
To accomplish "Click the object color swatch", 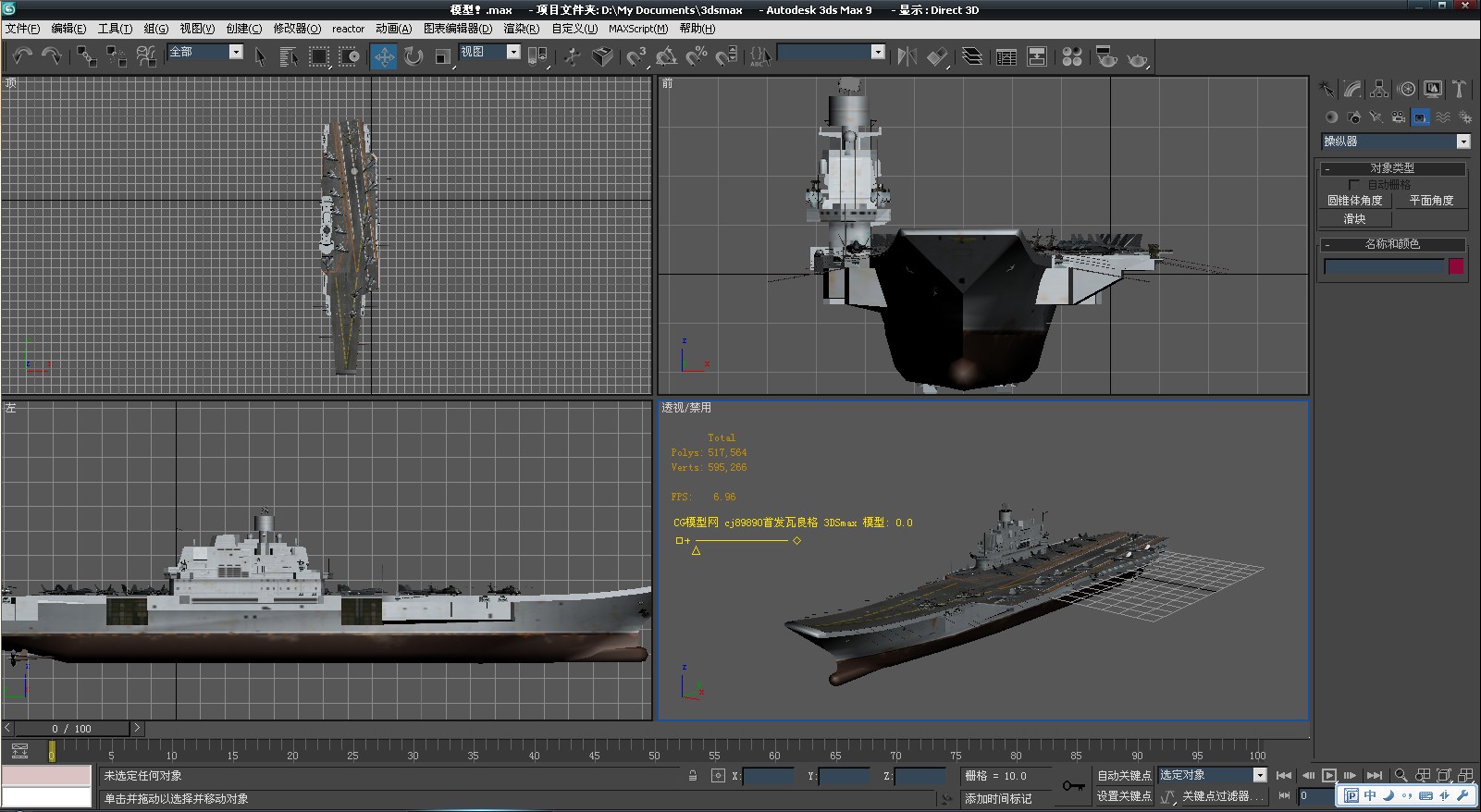I will pyautogui.click(x=1456, y=266).
